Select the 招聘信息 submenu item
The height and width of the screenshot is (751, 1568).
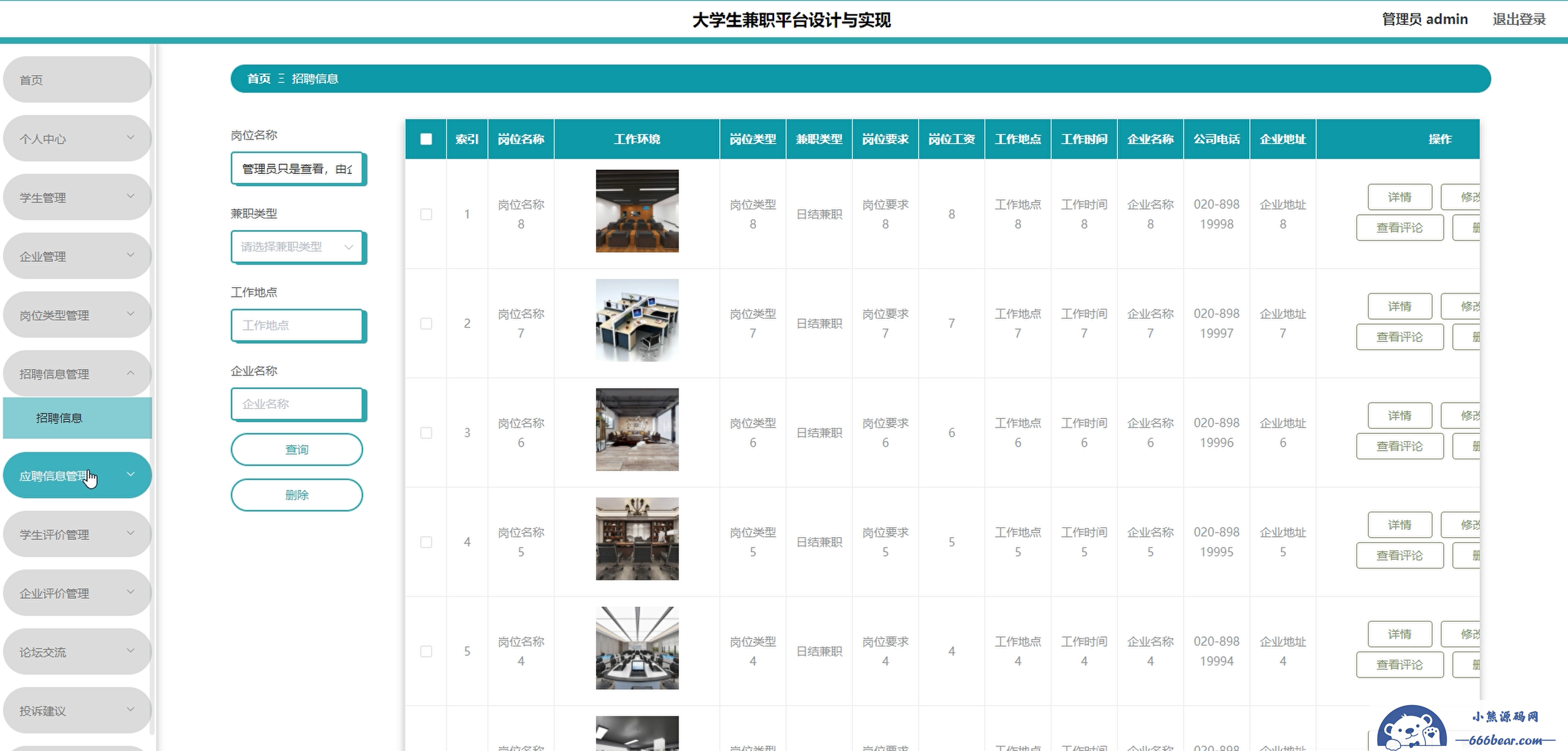[x=77, y=418]
